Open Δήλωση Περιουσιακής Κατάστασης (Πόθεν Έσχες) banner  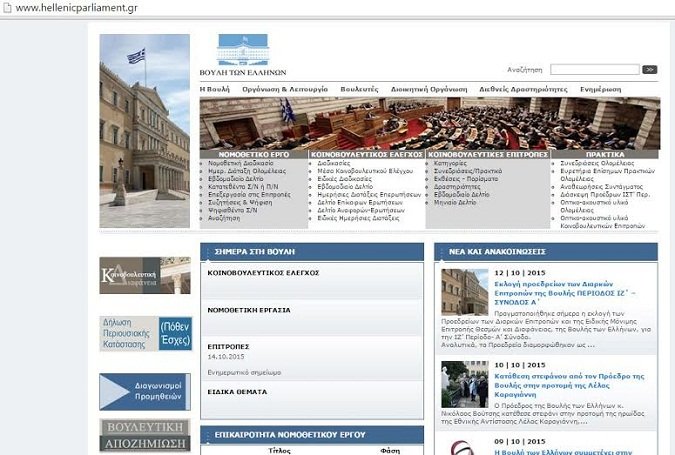tap(146, 334)
